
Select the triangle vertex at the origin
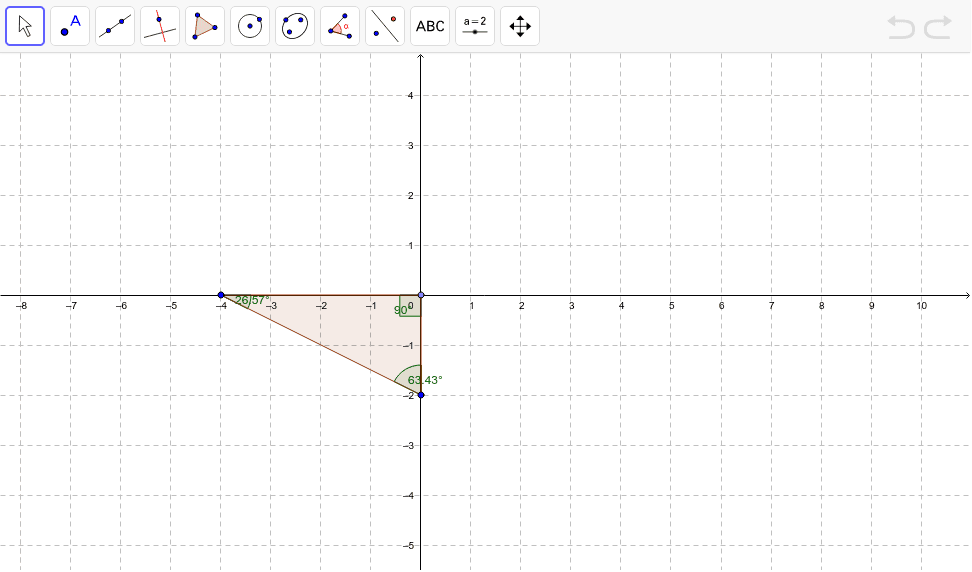tap(421, 295)
